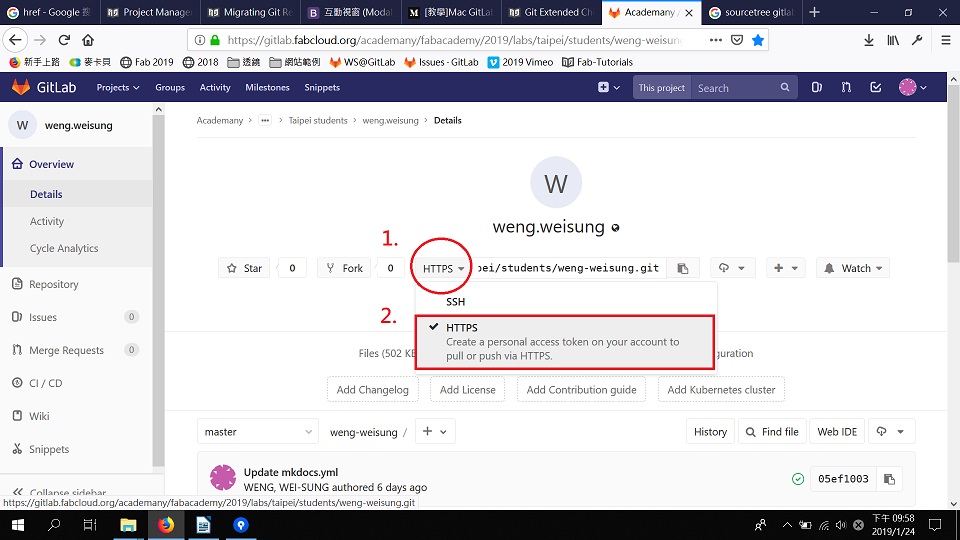Open the Issues icon in top navbar

(x=817, y=88)
